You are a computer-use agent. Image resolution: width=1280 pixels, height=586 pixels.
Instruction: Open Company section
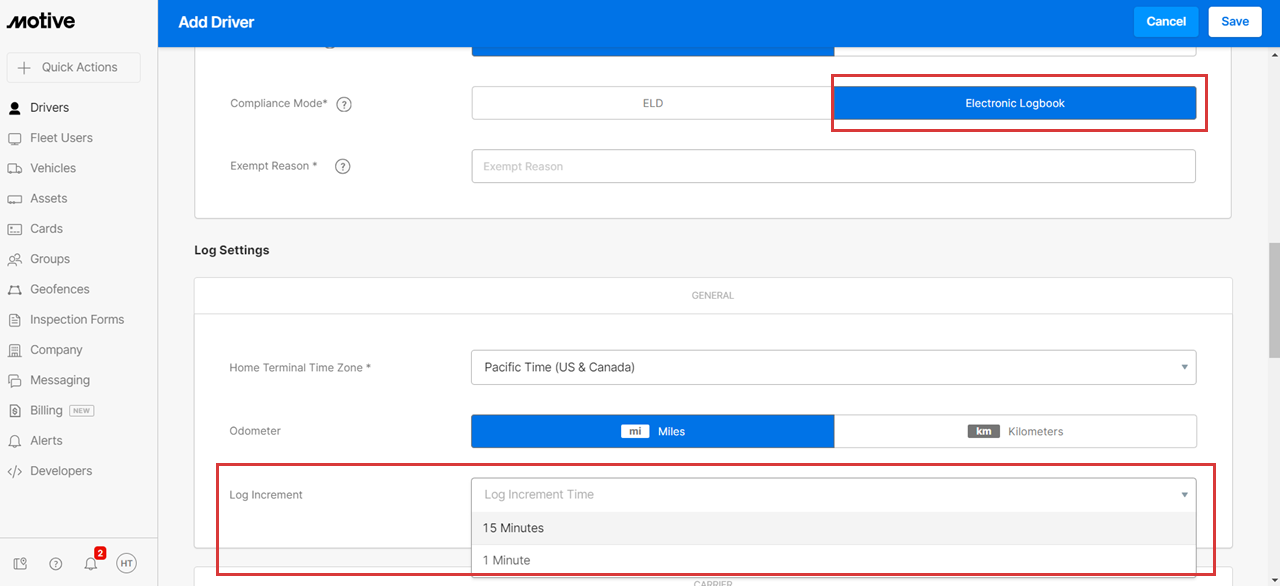(x=56, y=350)
